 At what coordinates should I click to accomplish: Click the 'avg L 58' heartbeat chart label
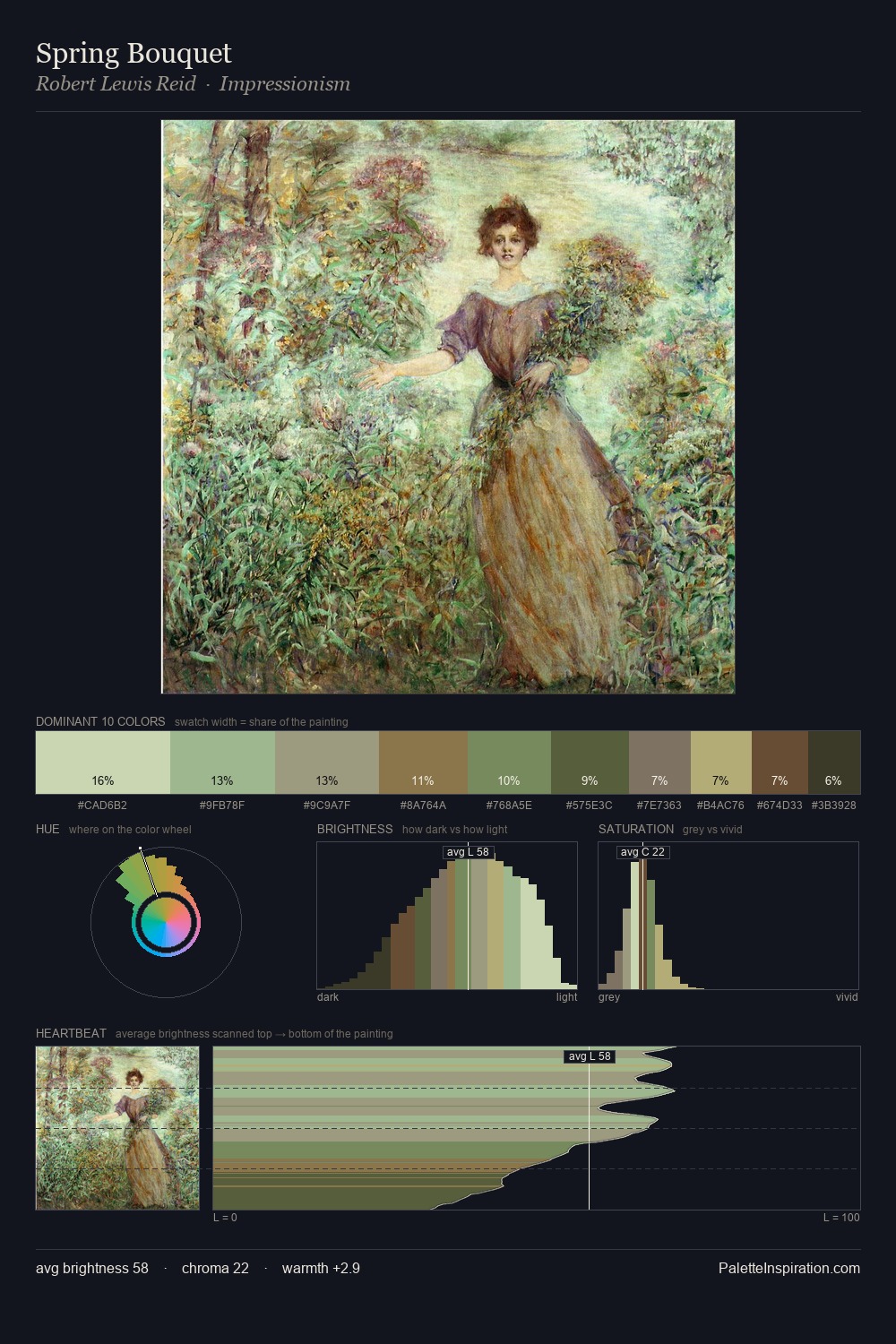(x=590, y=1056)
